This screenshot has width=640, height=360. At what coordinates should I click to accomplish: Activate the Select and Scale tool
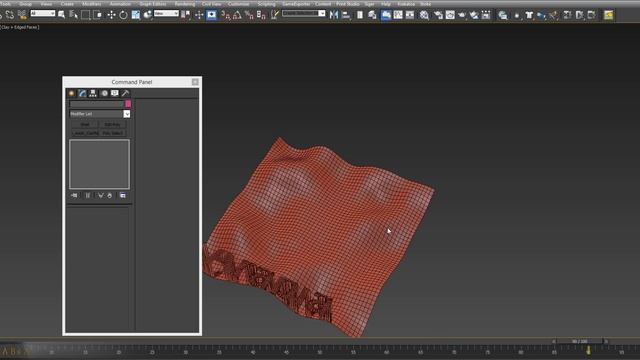point(136,15)
